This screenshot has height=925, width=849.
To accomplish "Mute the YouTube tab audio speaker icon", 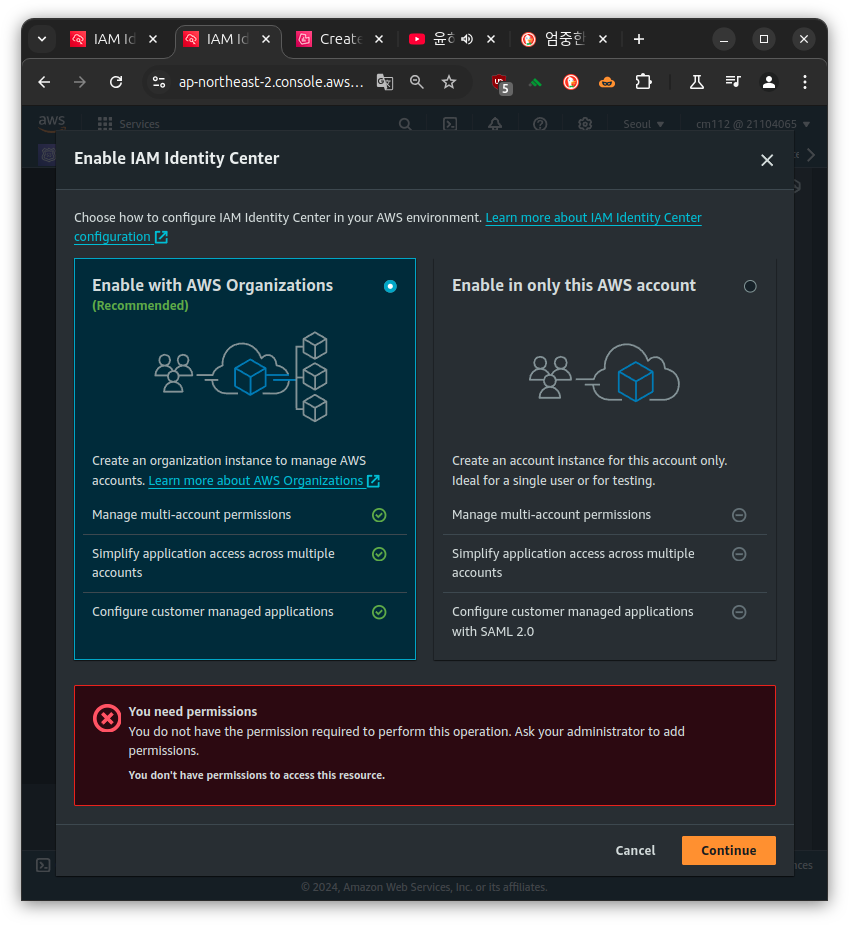I will click(467, 39).
